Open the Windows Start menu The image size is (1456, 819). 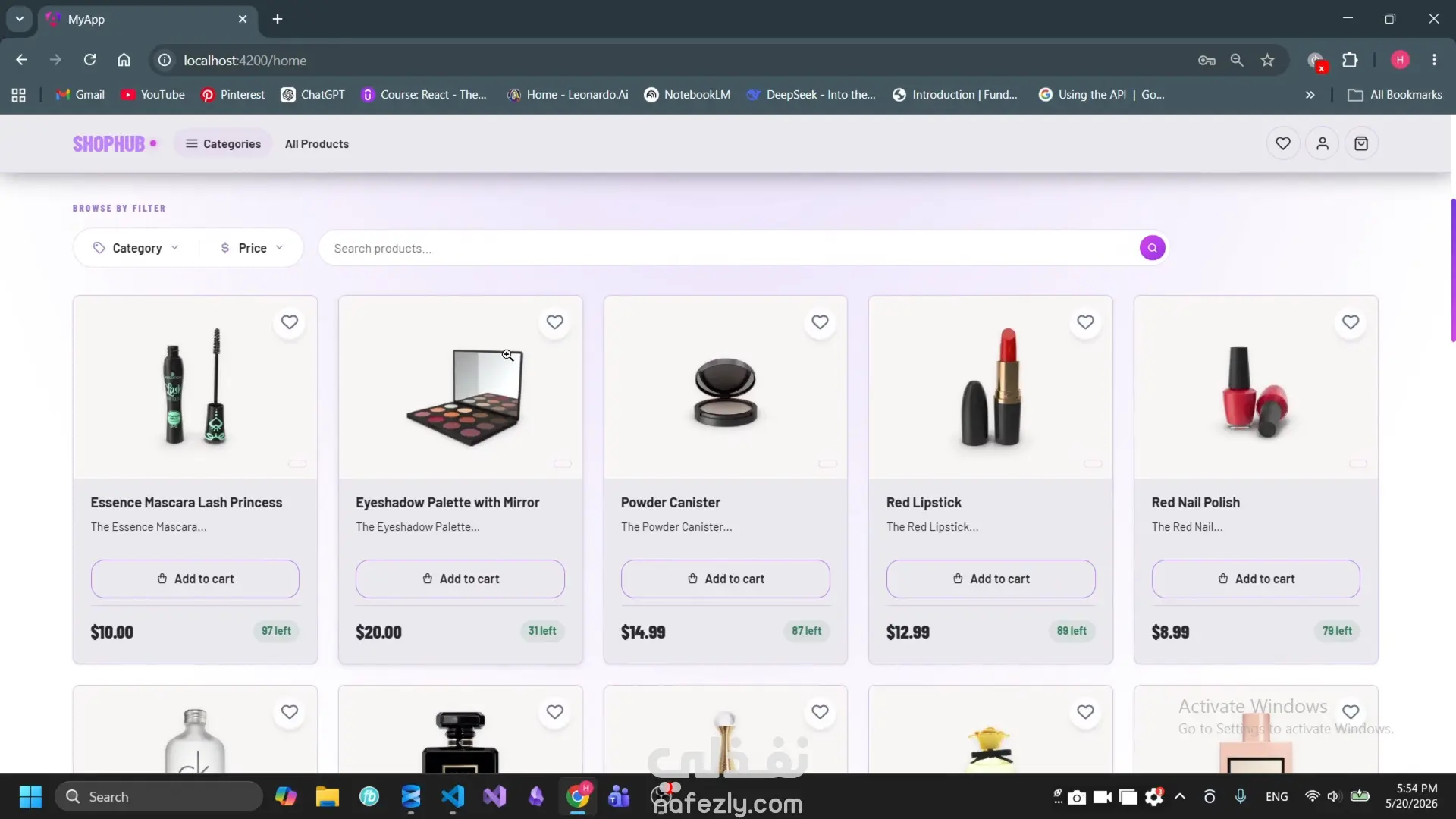pos(30,796)
